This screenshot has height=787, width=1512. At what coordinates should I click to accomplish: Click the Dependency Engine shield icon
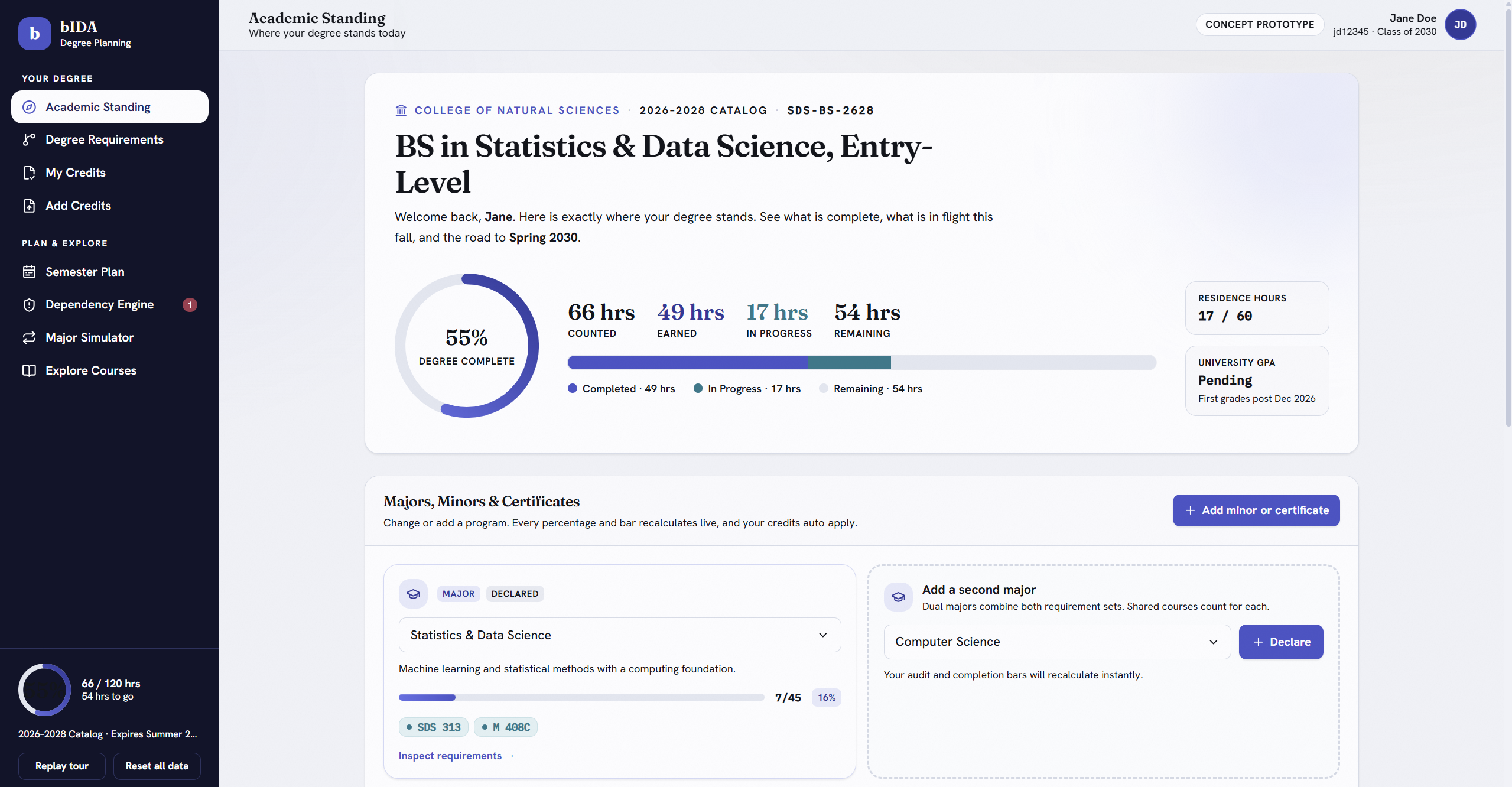pos(29,305)
